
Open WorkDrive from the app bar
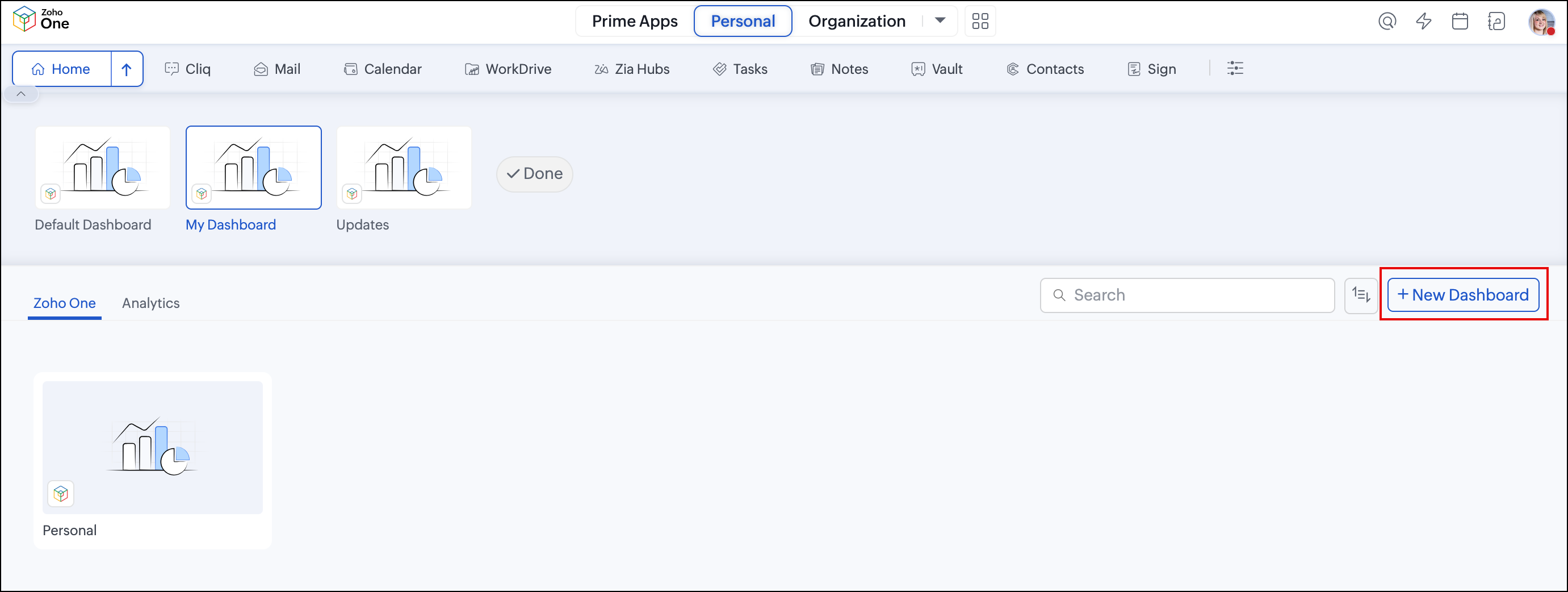click(x=508, y=69)
